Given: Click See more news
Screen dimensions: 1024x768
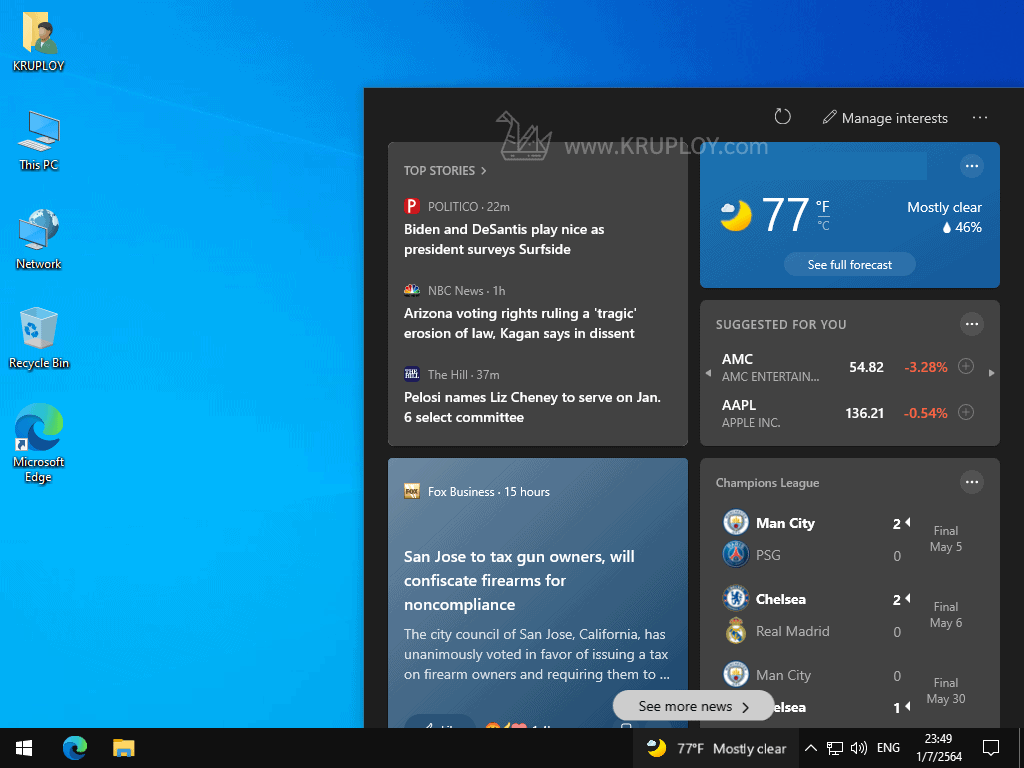Looking at the screenshot, I should [x=693, y=706].
